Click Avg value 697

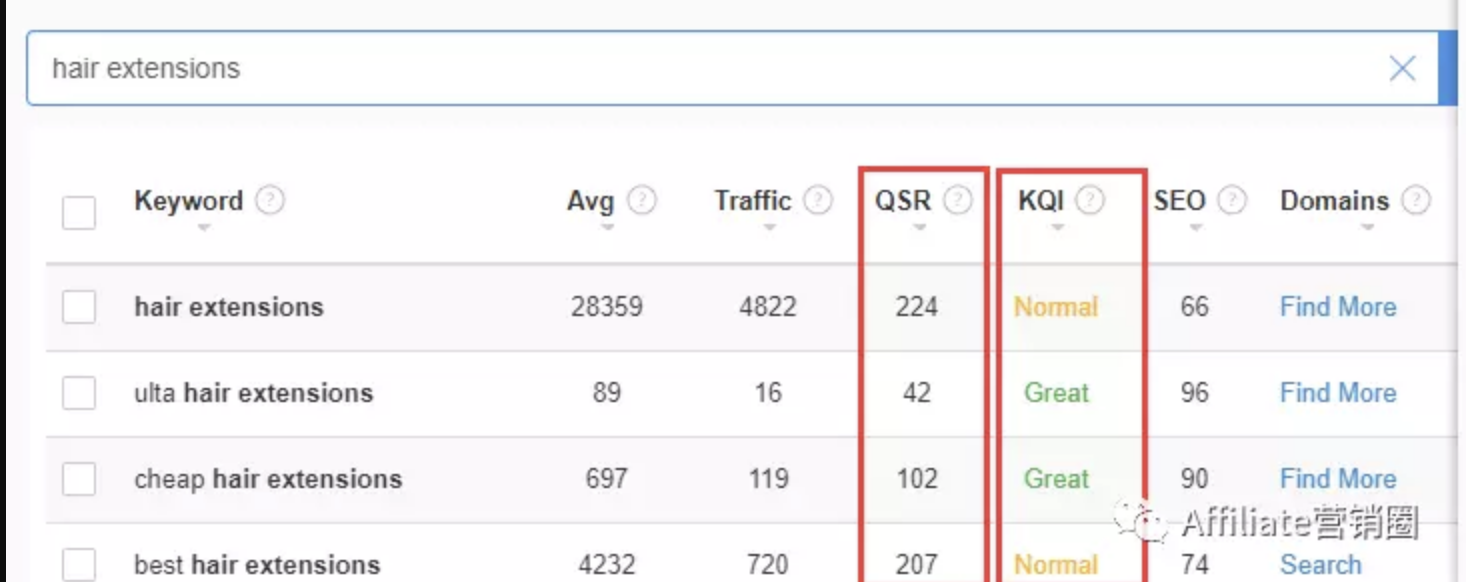tap(607, 479)
